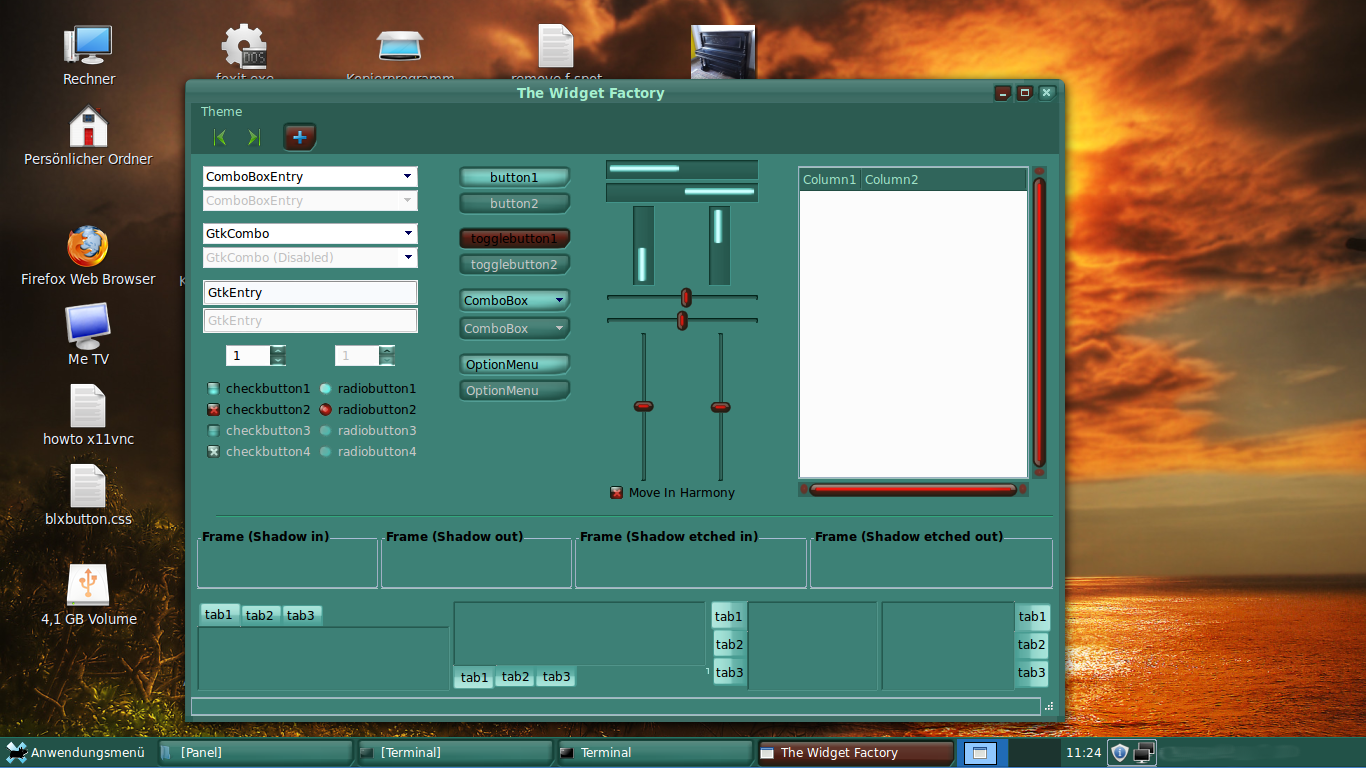The image size is (1366, 768).
Task: Select tab2 in the left-tabbed notebook
Action: 729,644
